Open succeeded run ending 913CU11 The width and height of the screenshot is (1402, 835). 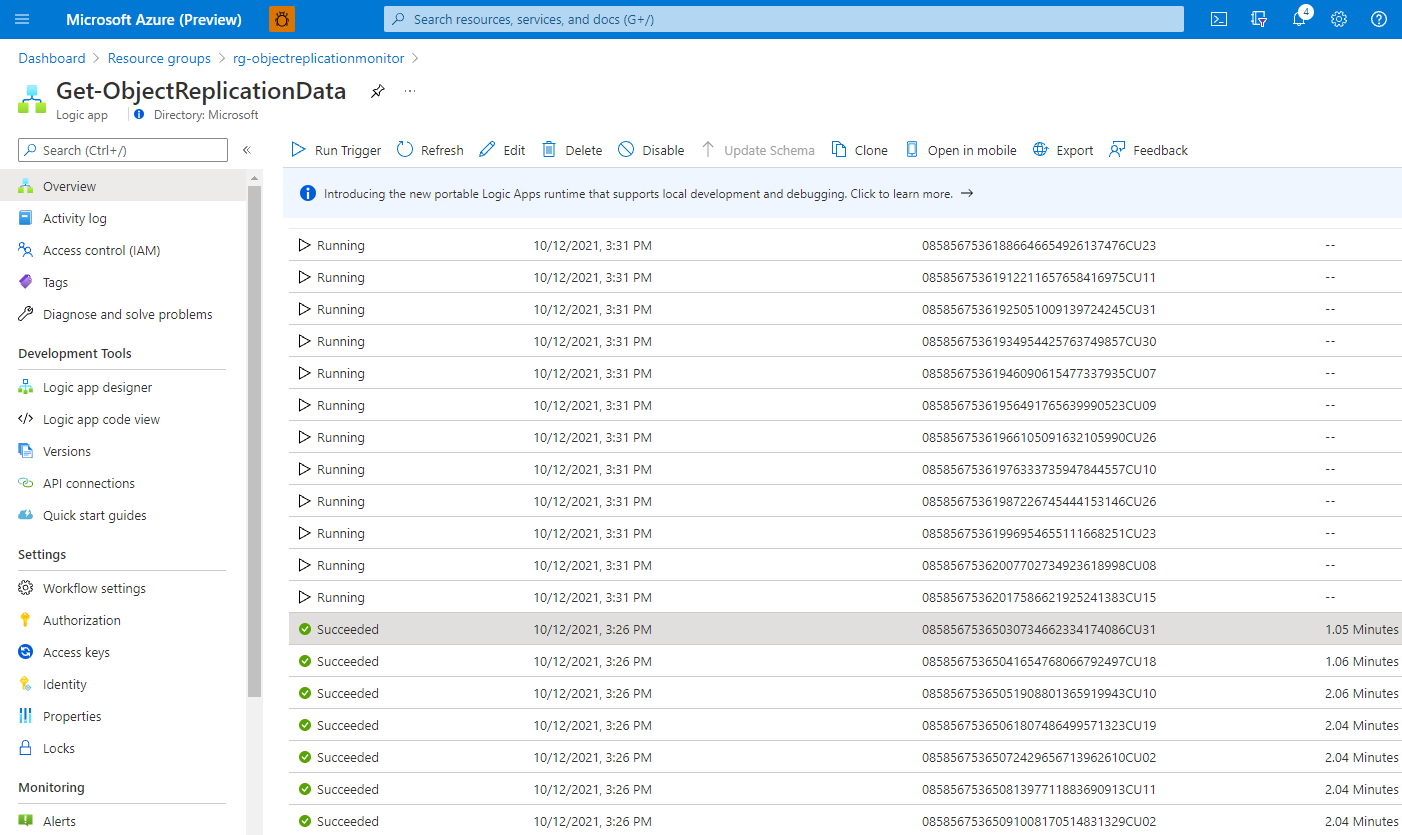845,789
